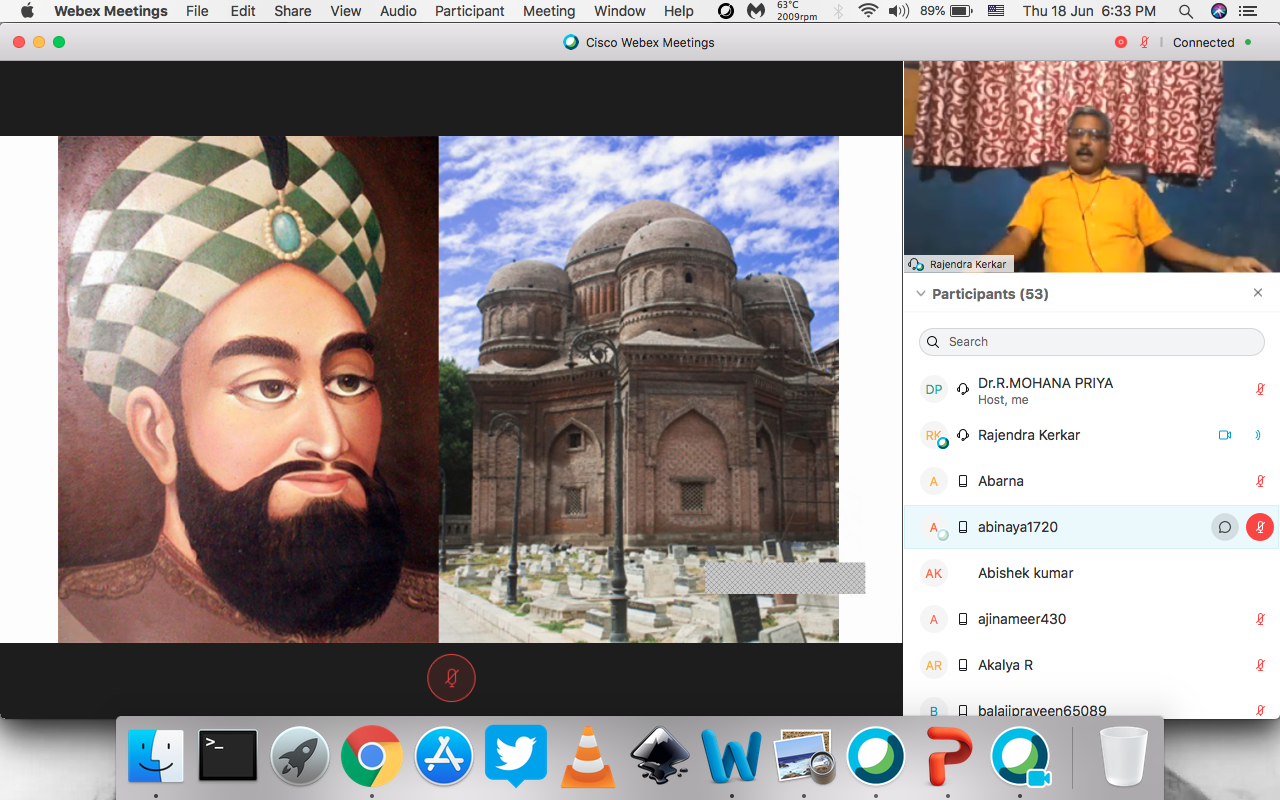Screen dimensions: 1280x800
Task: Click the headset icon beside Rajendra Kerkar
Action: 963,435
